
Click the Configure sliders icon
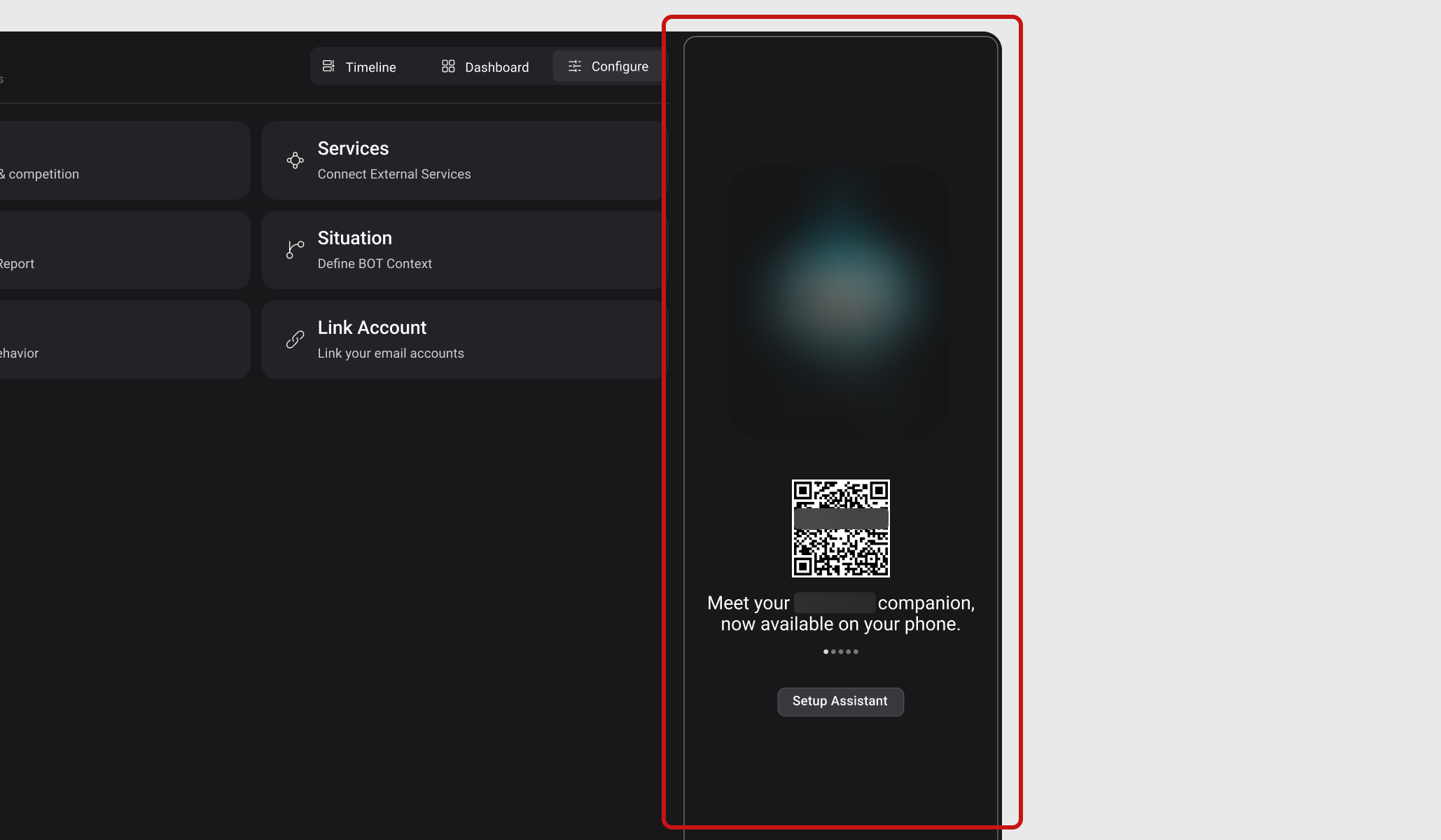[575, 66]
